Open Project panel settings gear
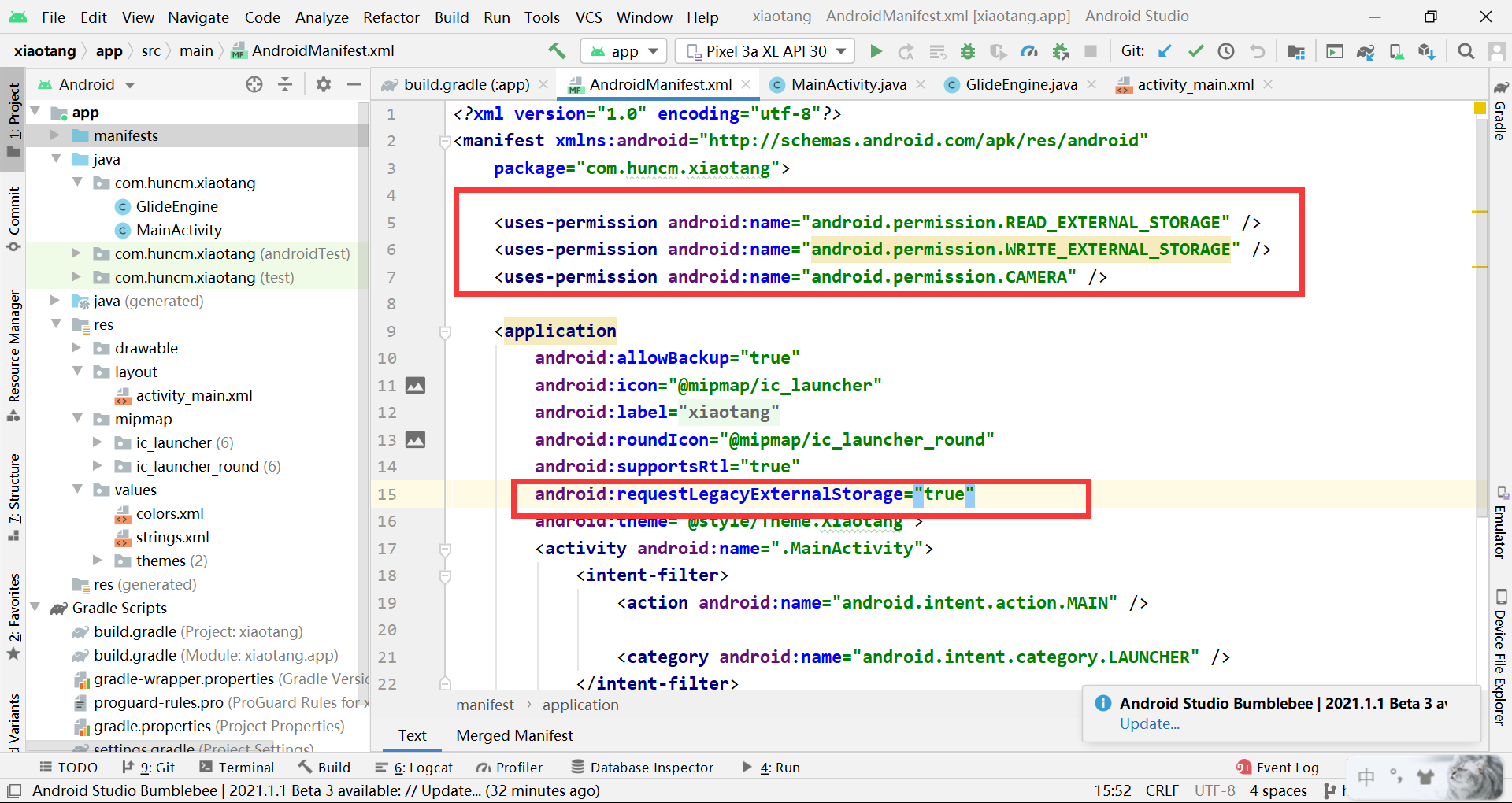Screen dimensions: 1512x803 (324, 84)
